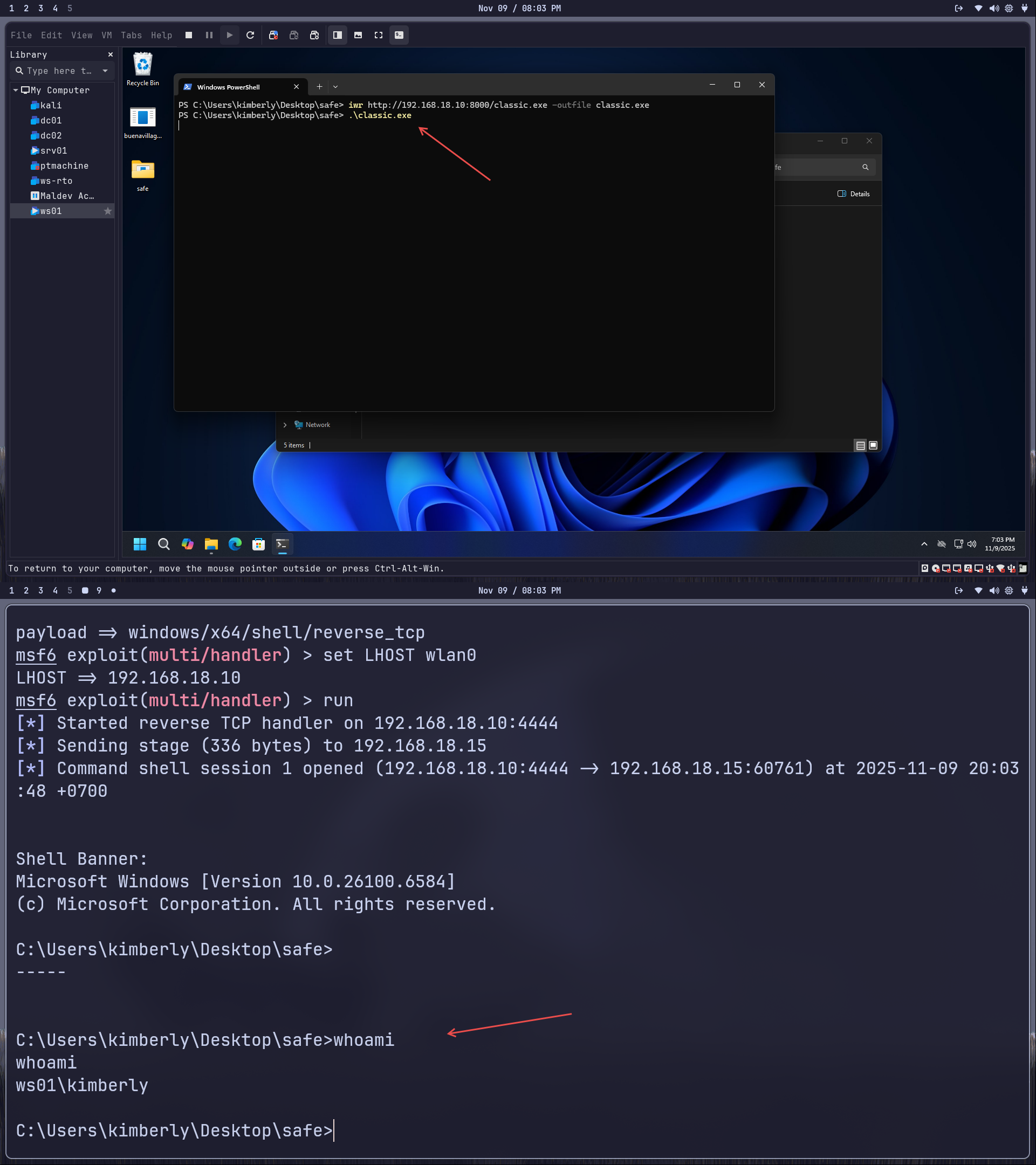The image size is (1036, 1165).
Task: Close the Library panel
Action: pyautogui.click(x=111, y=54)
